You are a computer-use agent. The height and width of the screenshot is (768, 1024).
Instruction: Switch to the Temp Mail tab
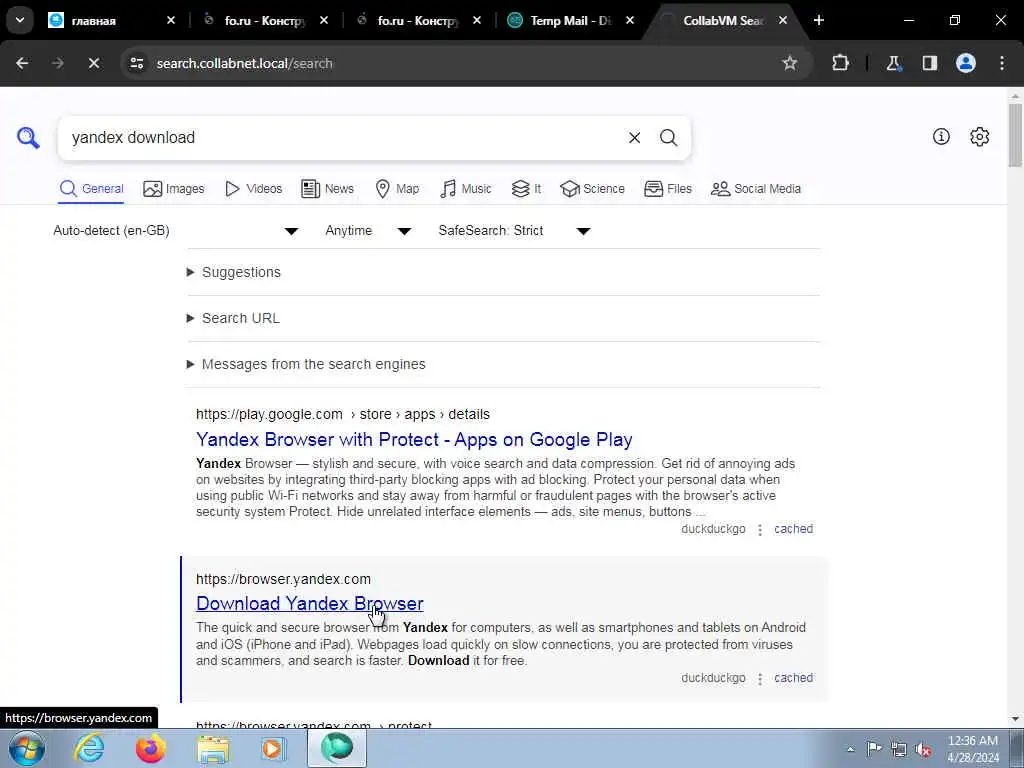pos(569,20)
